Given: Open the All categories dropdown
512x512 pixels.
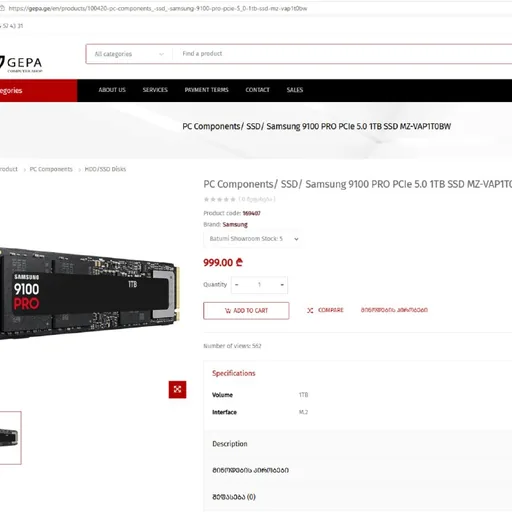Looking at the screenshot, I should [129, 54].
